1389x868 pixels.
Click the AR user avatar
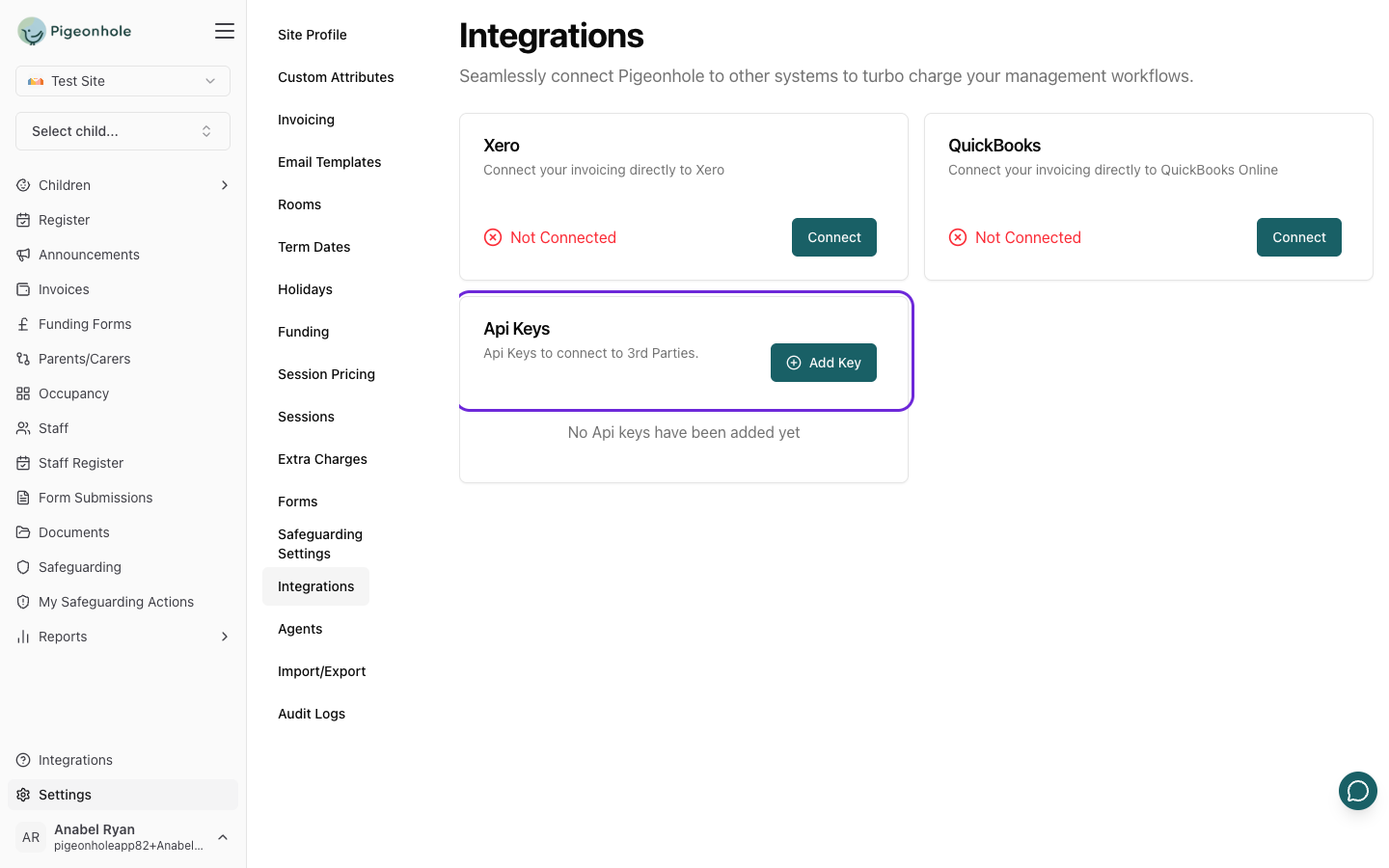point(31,837)
